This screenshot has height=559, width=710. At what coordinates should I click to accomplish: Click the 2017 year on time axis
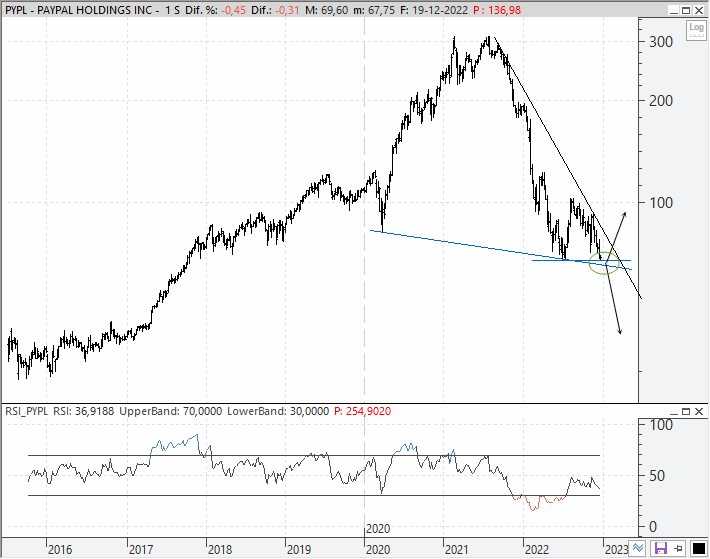[141, 549]
